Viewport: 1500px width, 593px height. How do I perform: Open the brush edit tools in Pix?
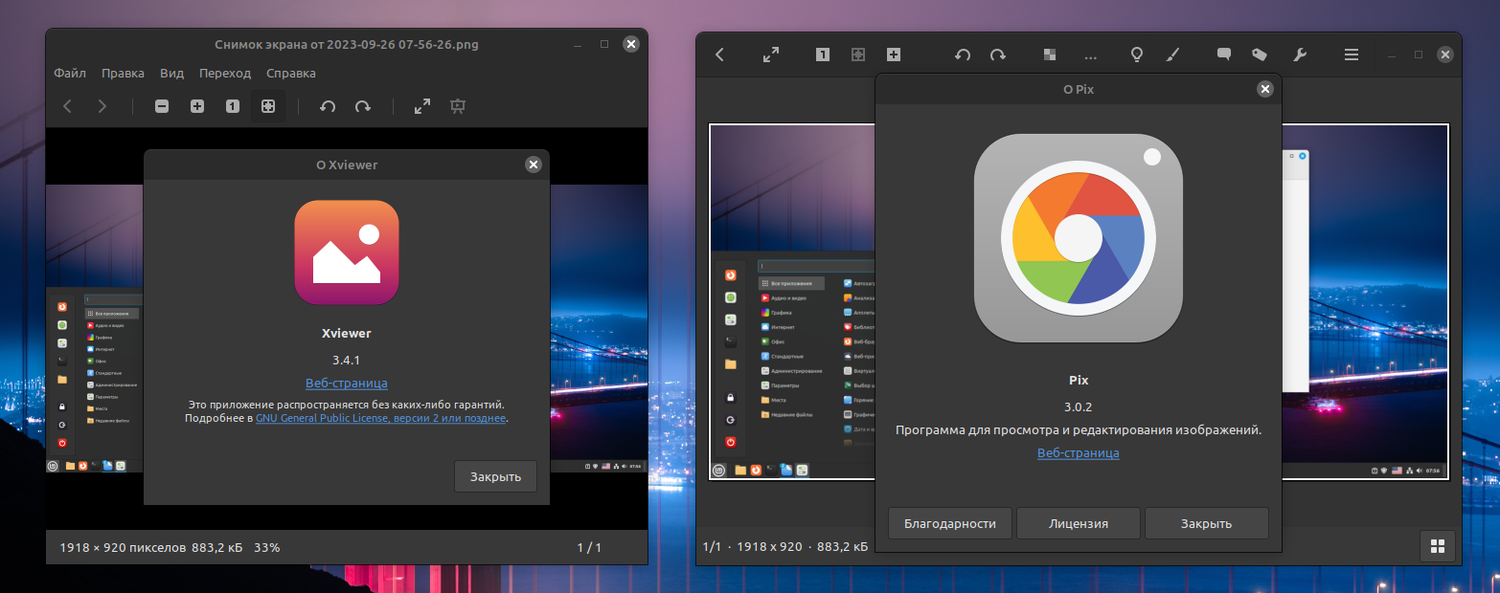[x=1173, y=55]
